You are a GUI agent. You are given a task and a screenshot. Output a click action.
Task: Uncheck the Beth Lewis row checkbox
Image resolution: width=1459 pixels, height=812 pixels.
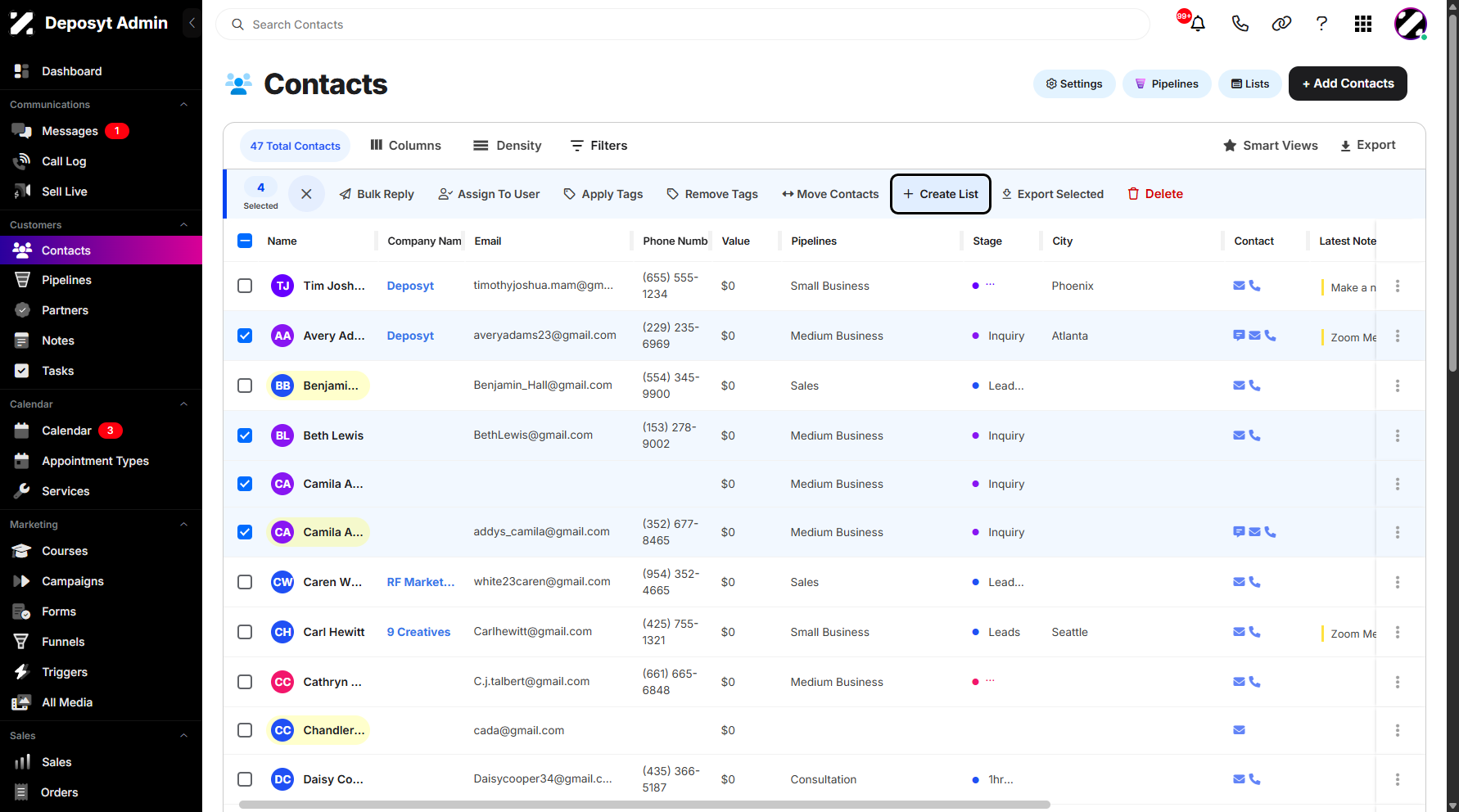(245, 435)
